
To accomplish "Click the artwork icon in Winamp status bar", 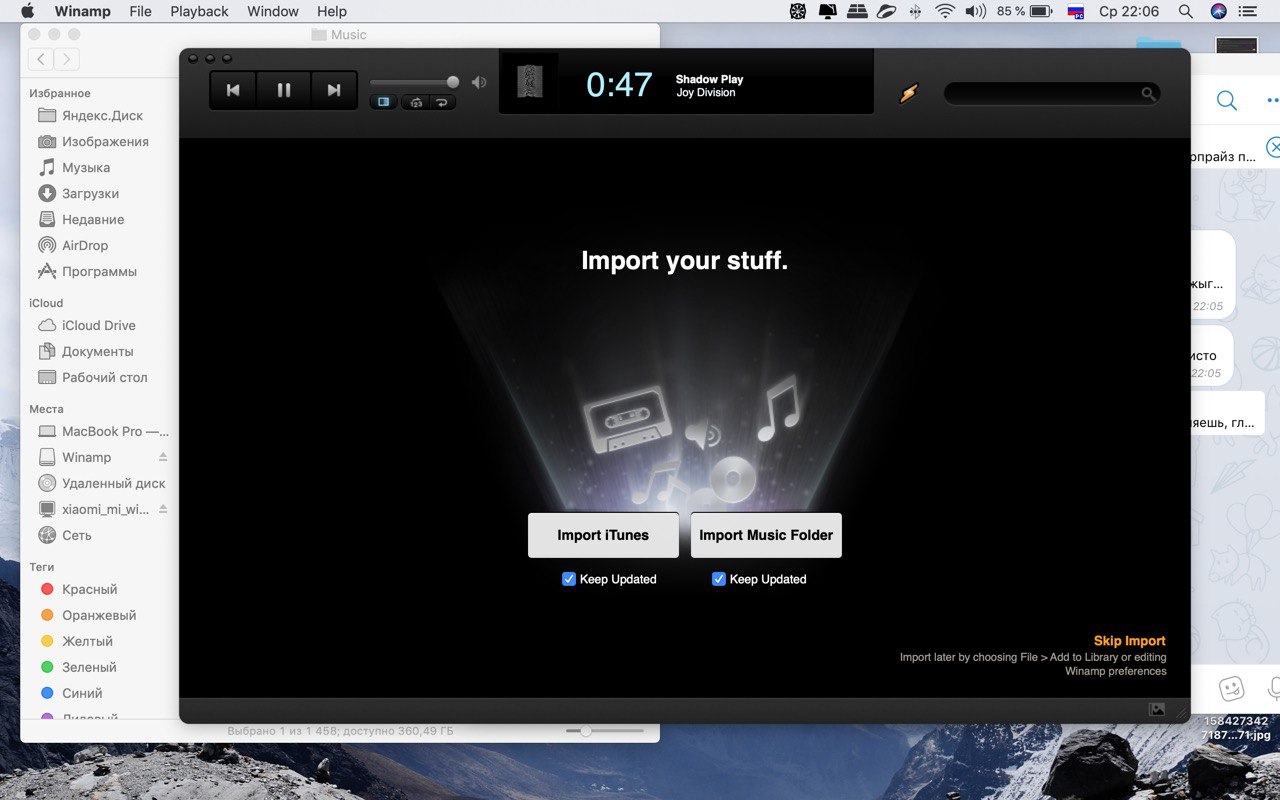I will point(1157,710).
